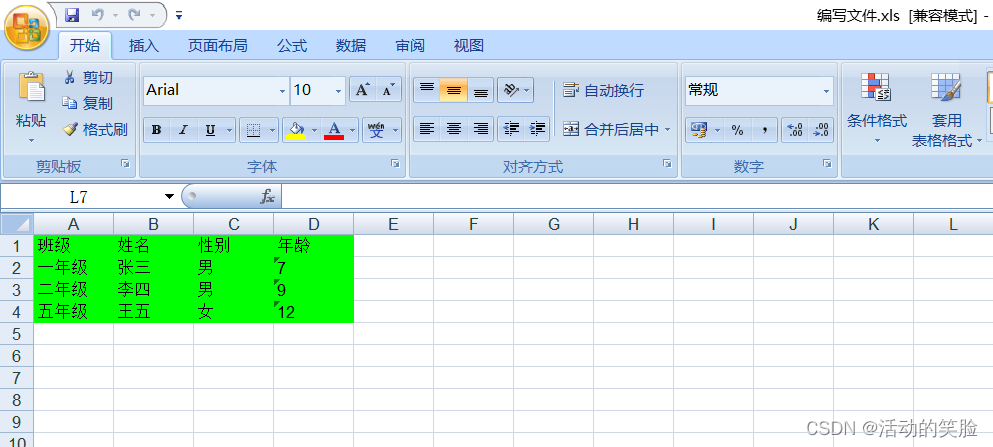Click the Select All corner button

[x=16, y=224]
